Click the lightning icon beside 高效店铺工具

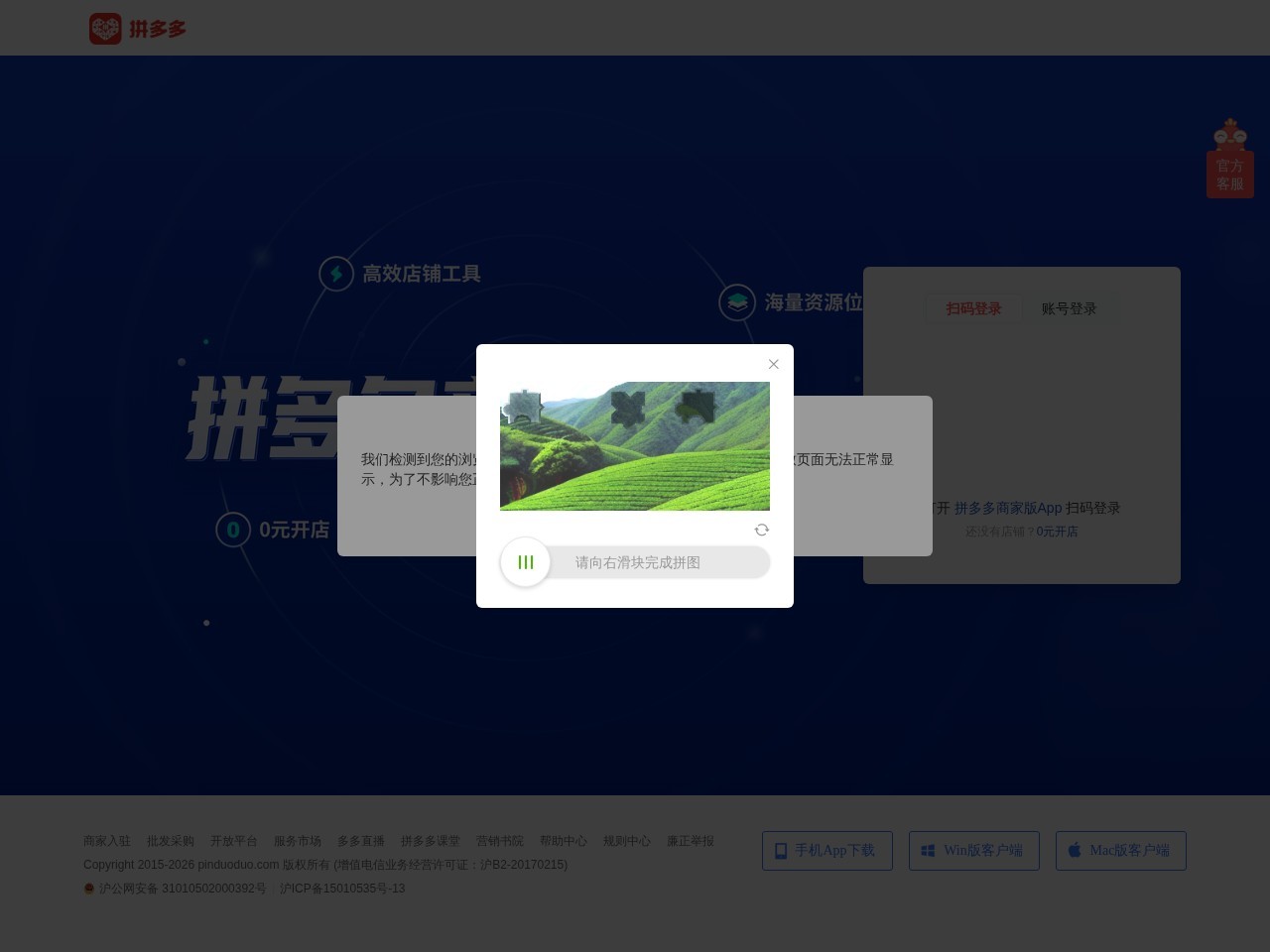click(x=336, y=274)
